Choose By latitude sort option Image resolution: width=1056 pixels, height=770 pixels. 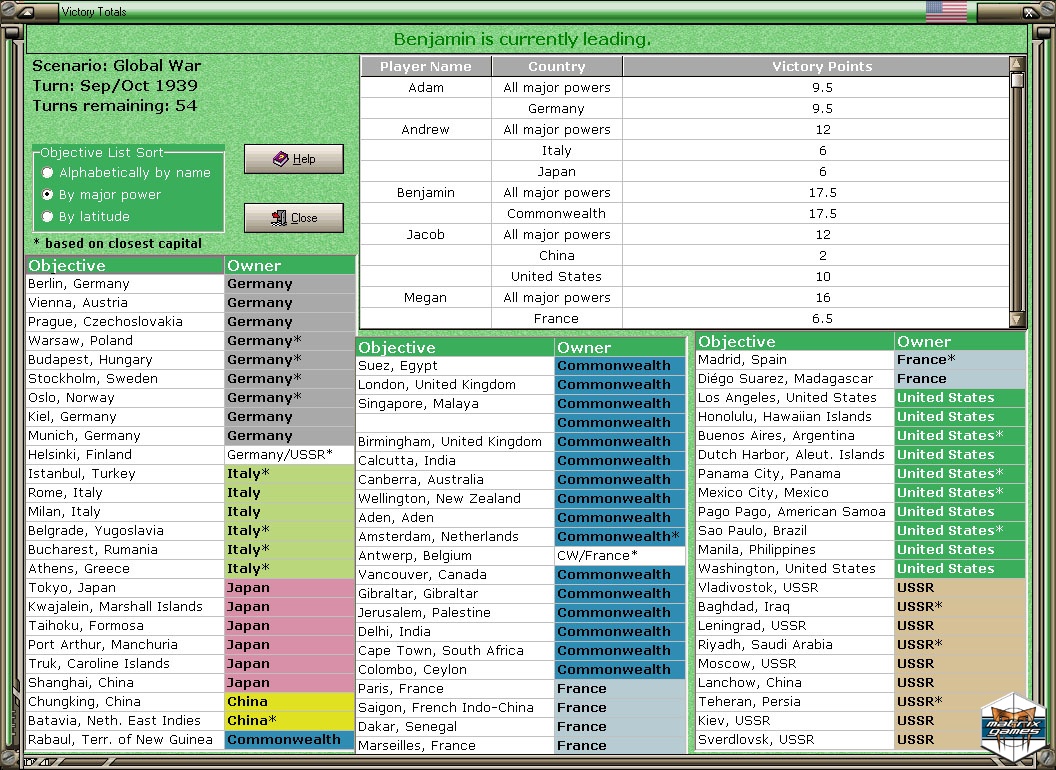[48, 217]
